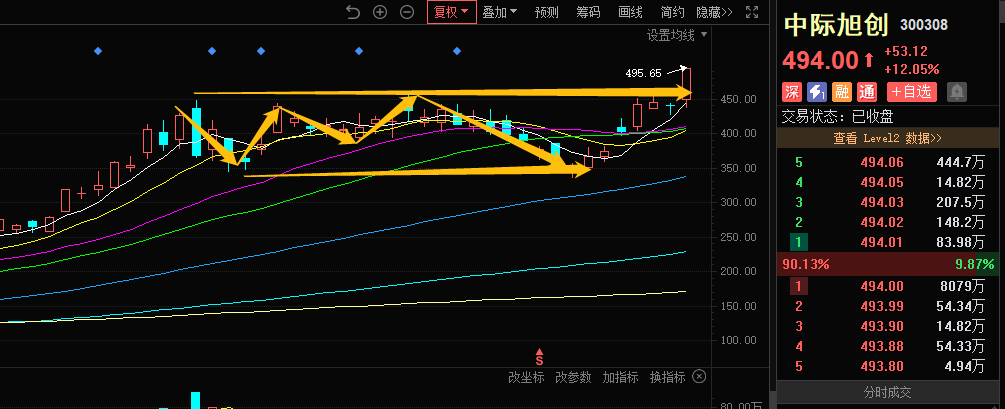Switch to 简约 mode
This screenshot has width=1005, height=409.
tap(672, 12)
